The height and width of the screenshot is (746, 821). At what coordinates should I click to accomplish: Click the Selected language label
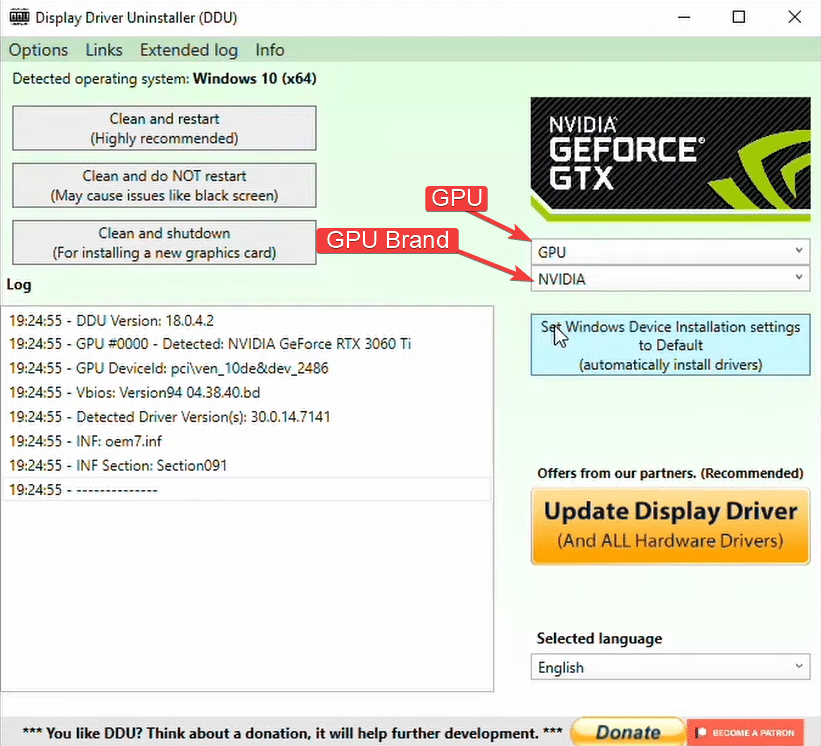coord(599,639)
